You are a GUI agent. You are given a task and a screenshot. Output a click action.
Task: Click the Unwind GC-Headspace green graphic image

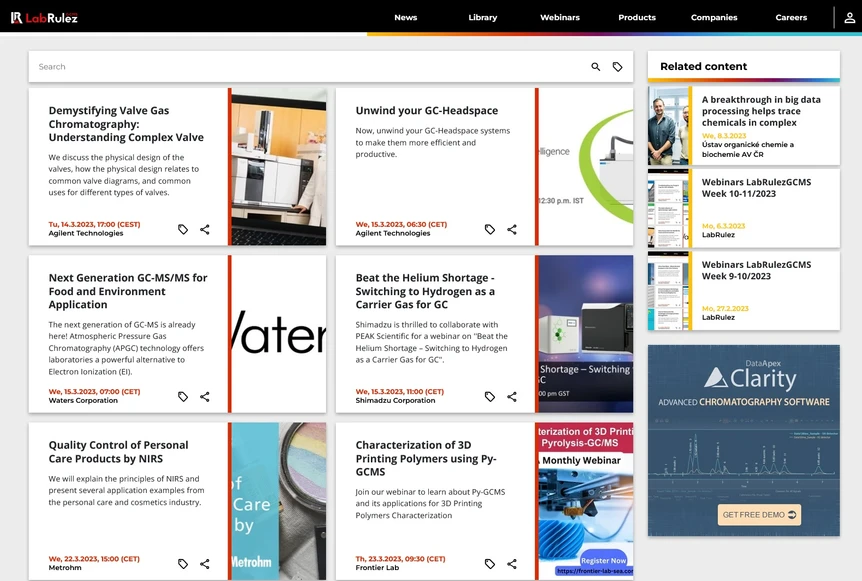pyautogui.click(x=586, y=167)
